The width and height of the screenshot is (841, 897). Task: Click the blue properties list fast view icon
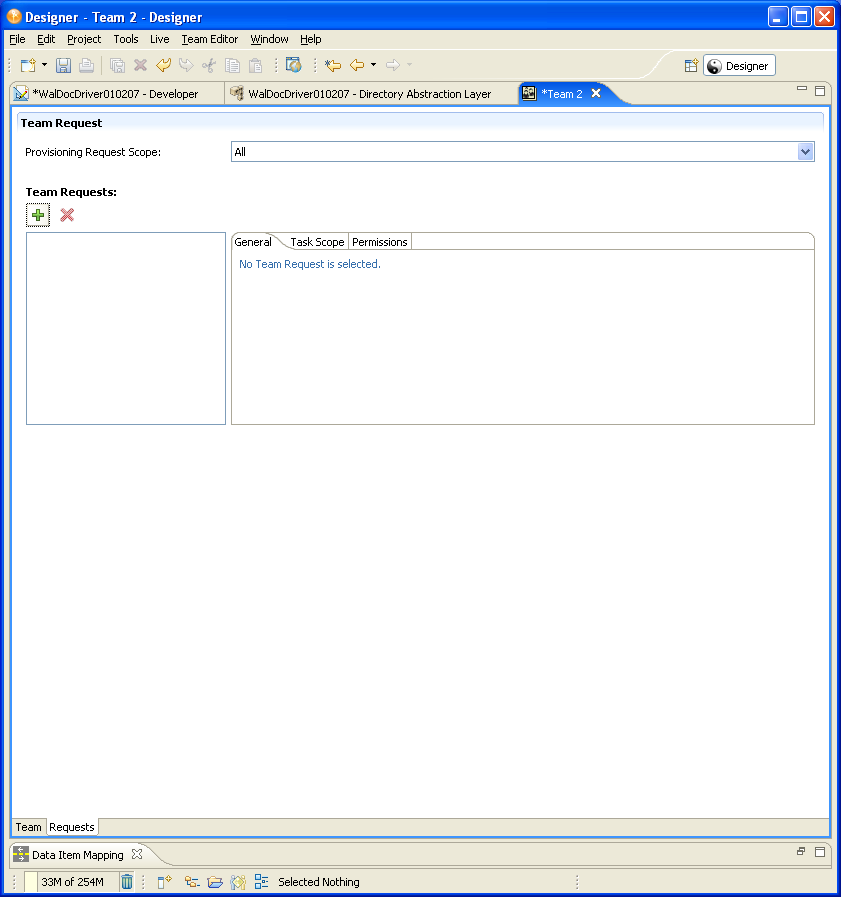click(261, 882)
